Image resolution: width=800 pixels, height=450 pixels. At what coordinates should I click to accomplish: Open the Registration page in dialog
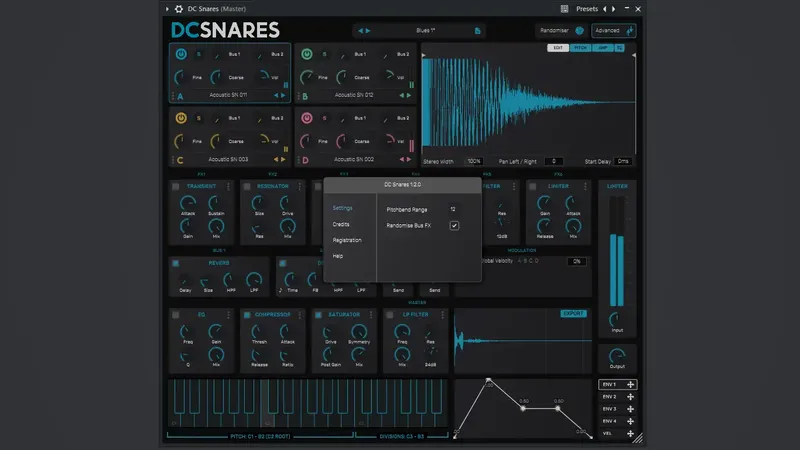[x=347, y=240]
